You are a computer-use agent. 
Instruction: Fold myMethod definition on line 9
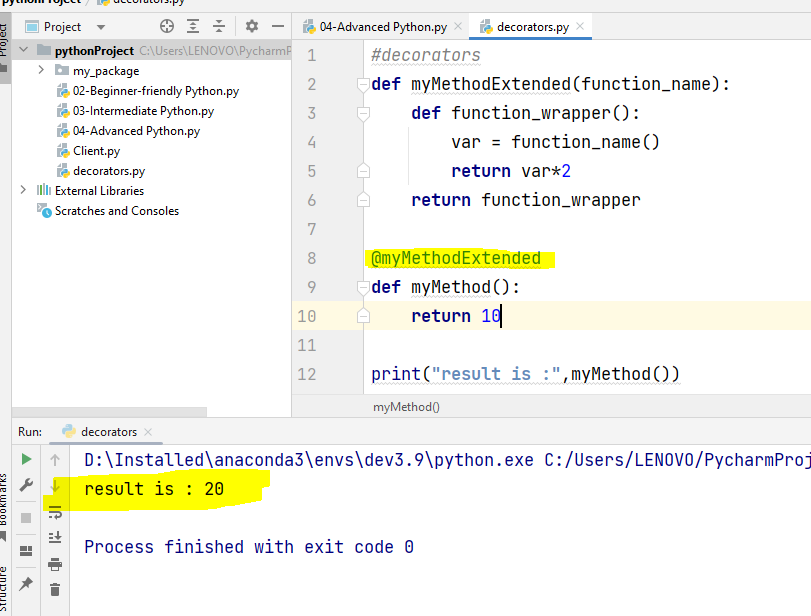[x=363, y=287]
